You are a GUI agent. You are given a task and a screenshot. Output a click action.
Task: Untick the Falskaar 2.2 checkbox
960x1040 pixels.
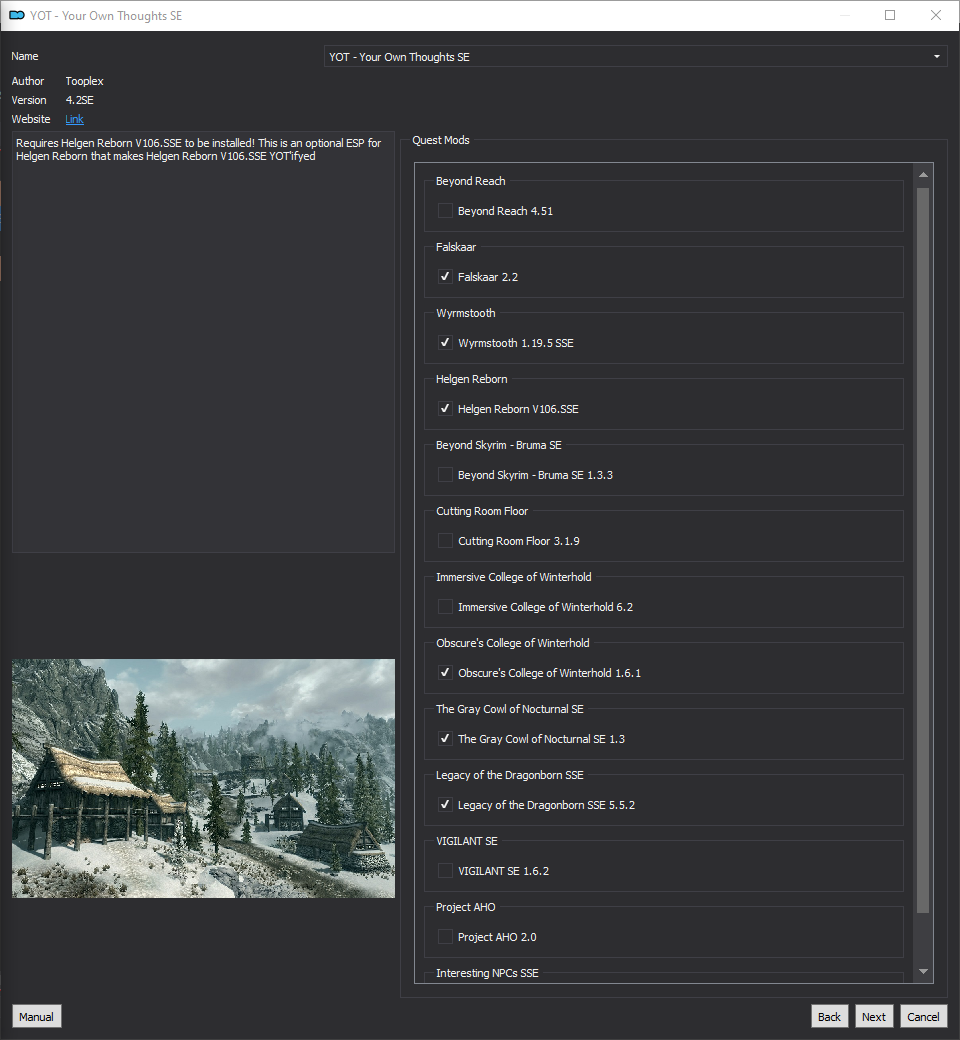click(x=445, y=277)
